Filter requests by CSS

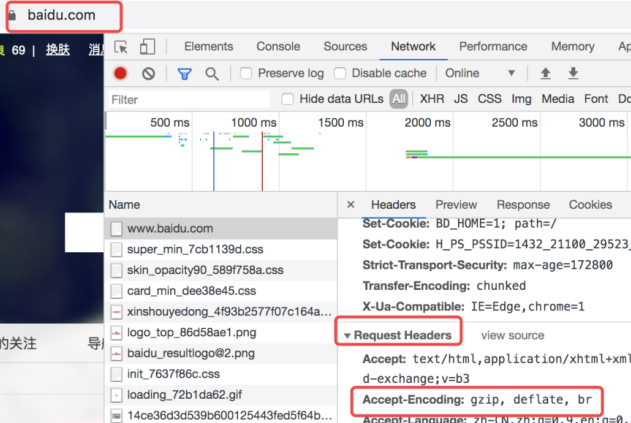point(489,99)
